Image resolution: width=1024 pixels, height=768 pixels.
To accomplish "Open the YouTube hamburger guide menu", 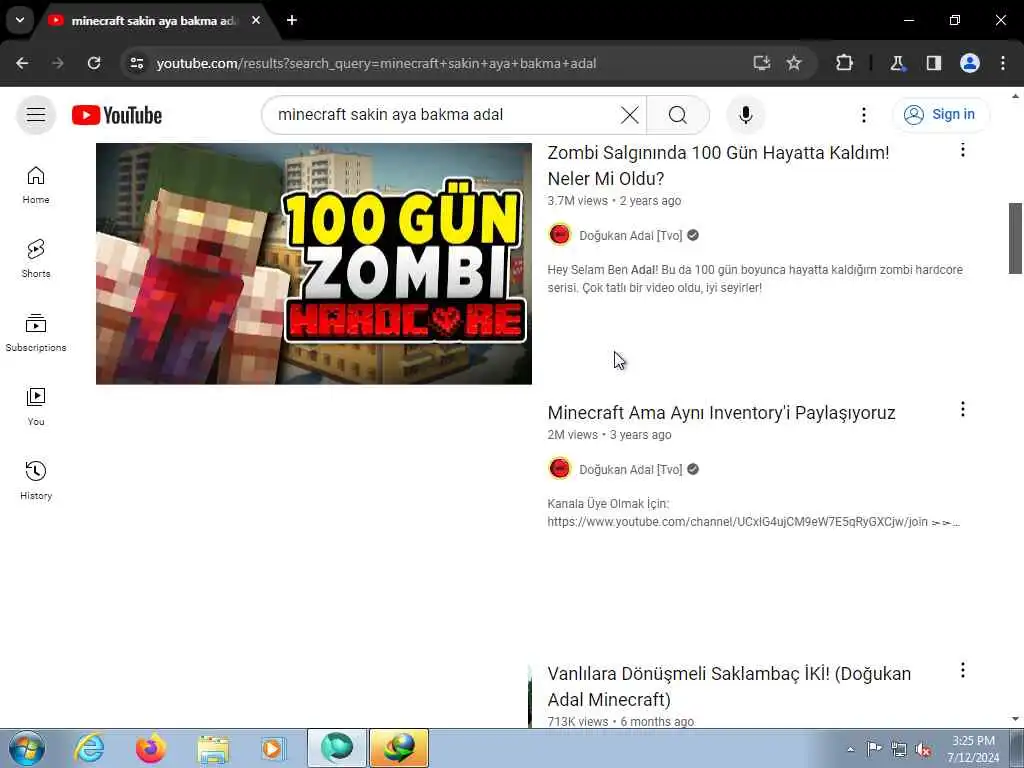I will pyautogui.click(x=36, y=115).
